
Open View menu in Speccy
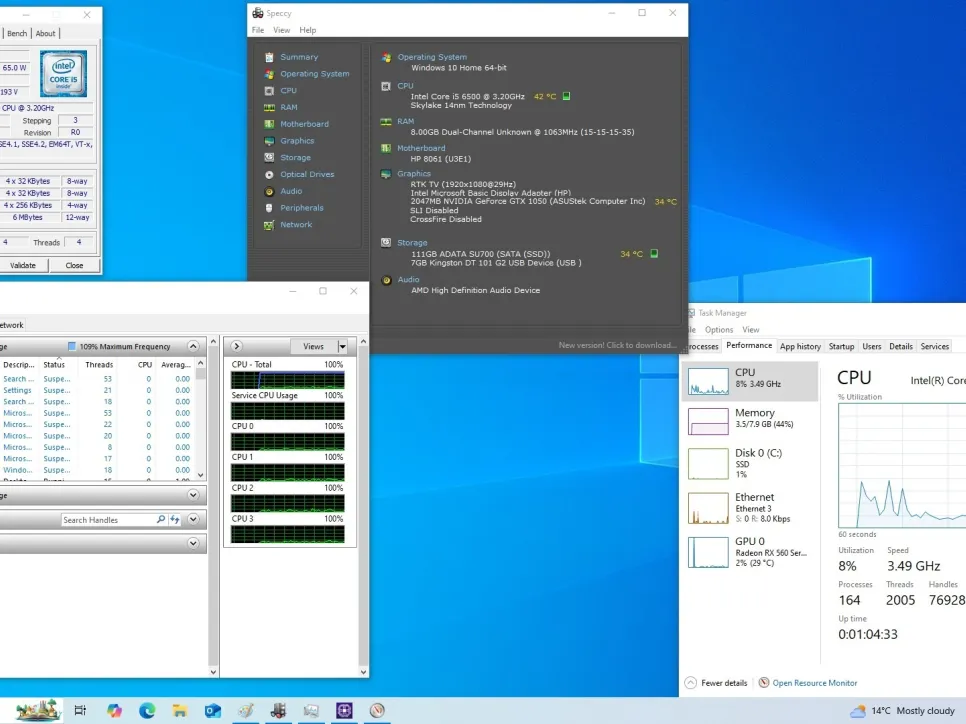click(282, 30)
